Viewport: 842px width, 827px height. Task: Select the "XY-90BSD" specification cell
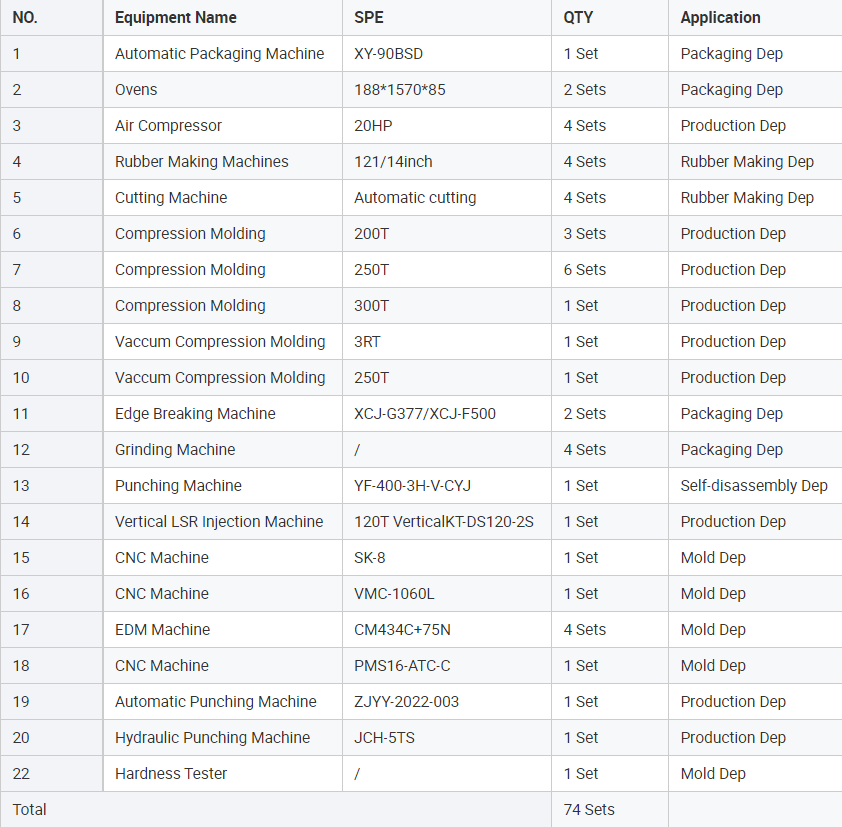tap(388, 54)
